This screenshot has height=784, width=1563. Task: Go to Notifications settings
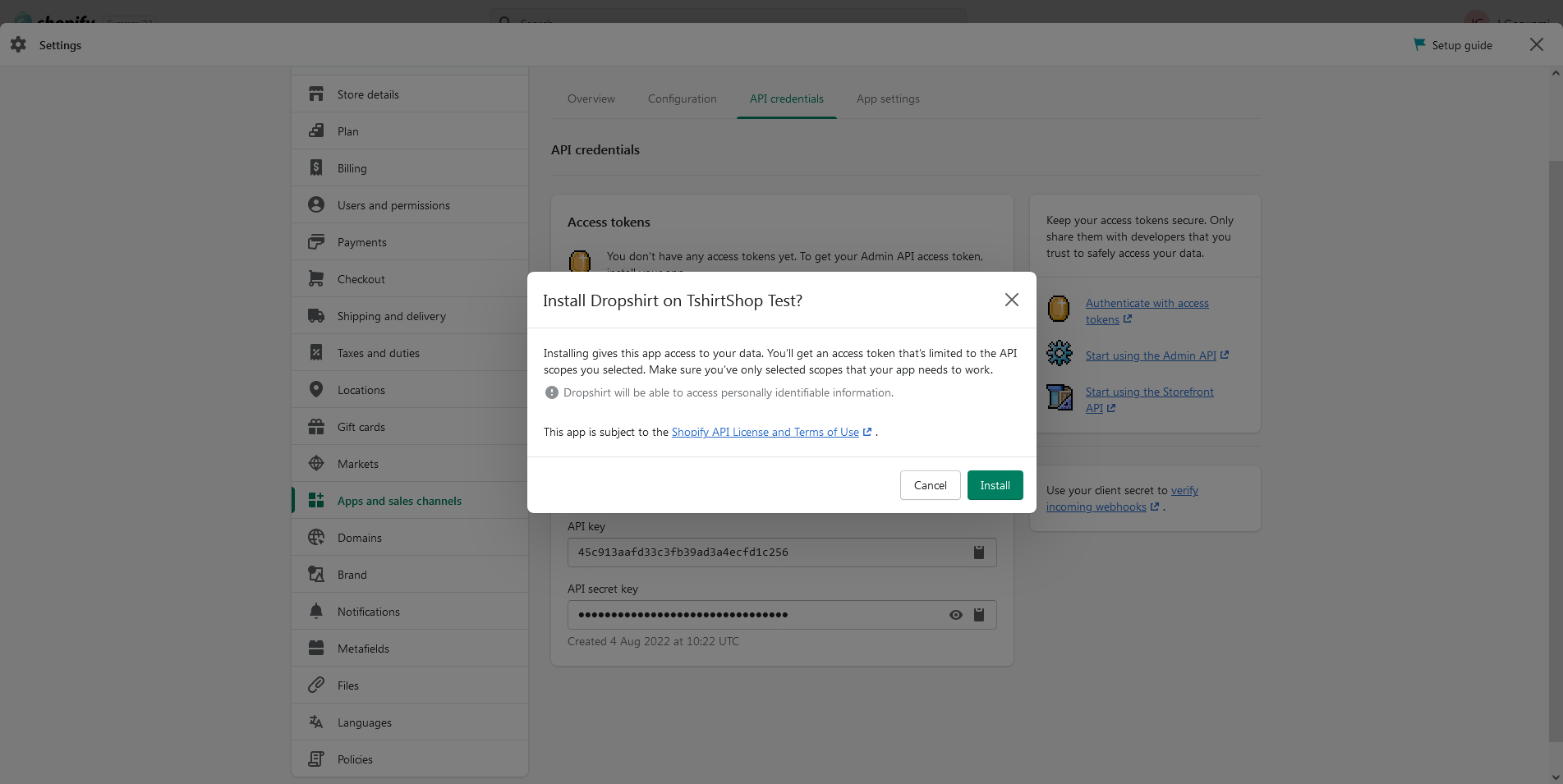click(410, 612)
